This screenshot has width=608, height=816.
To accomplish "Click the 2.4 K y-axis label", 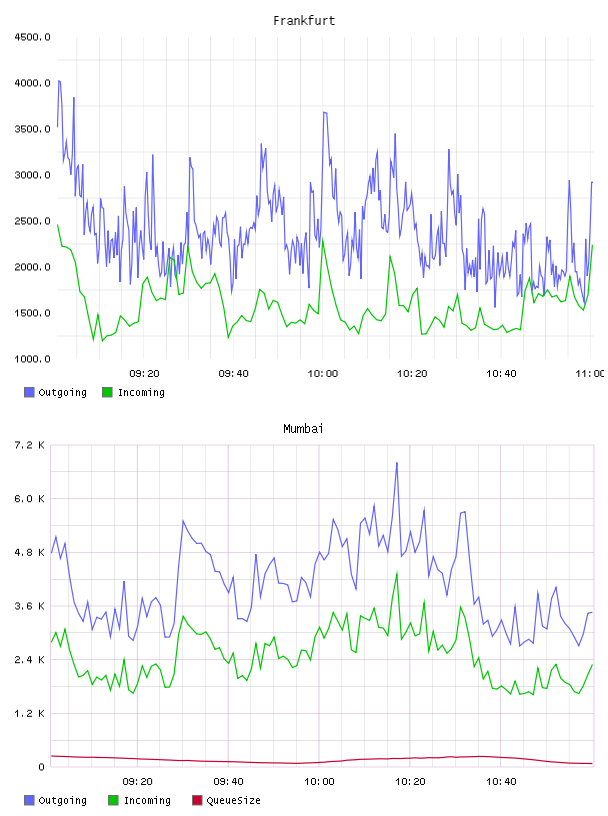I will click(29, 660).
